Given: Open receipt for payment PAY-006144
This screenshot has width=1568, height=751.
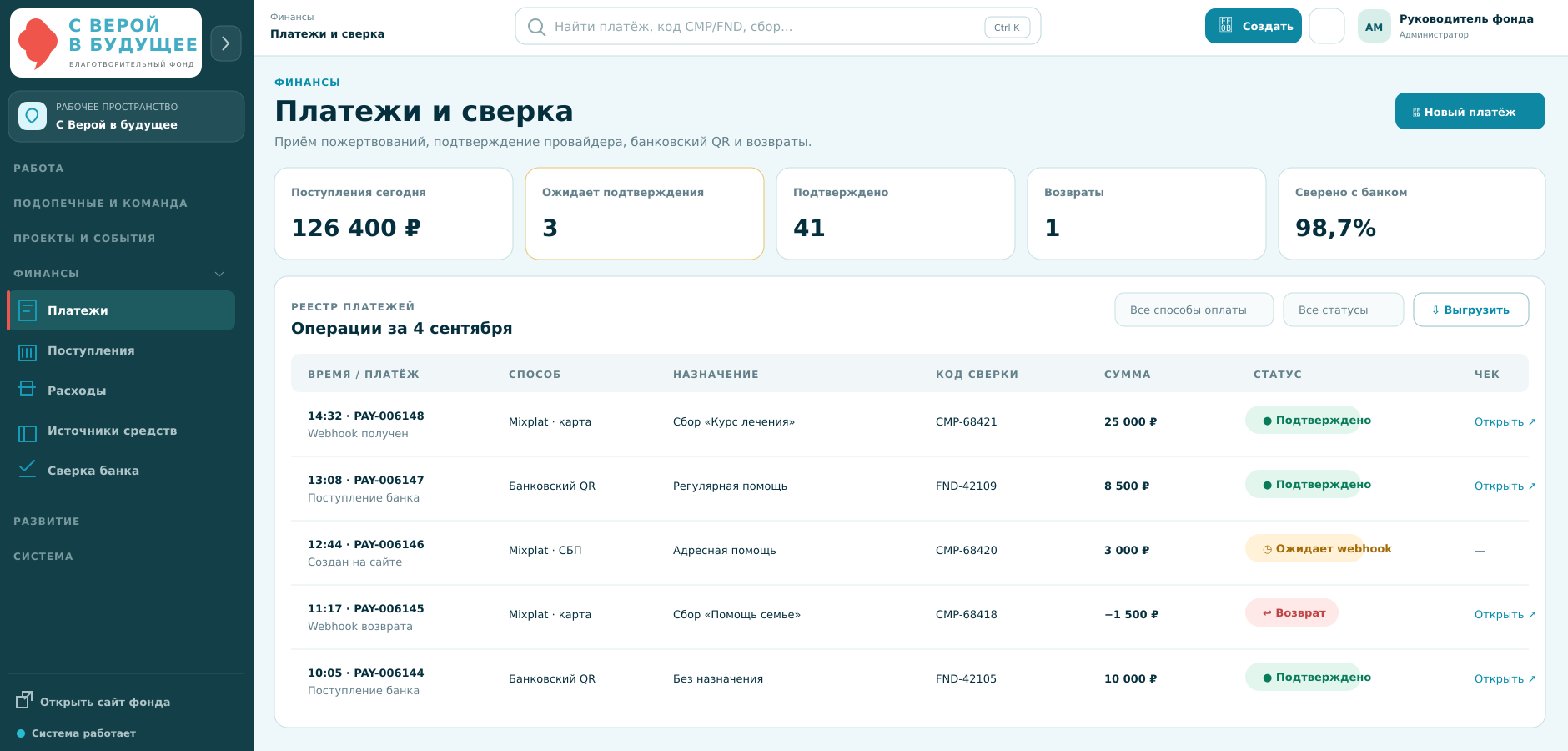Looking at the screenshot, I should (x=1505, y=679).
